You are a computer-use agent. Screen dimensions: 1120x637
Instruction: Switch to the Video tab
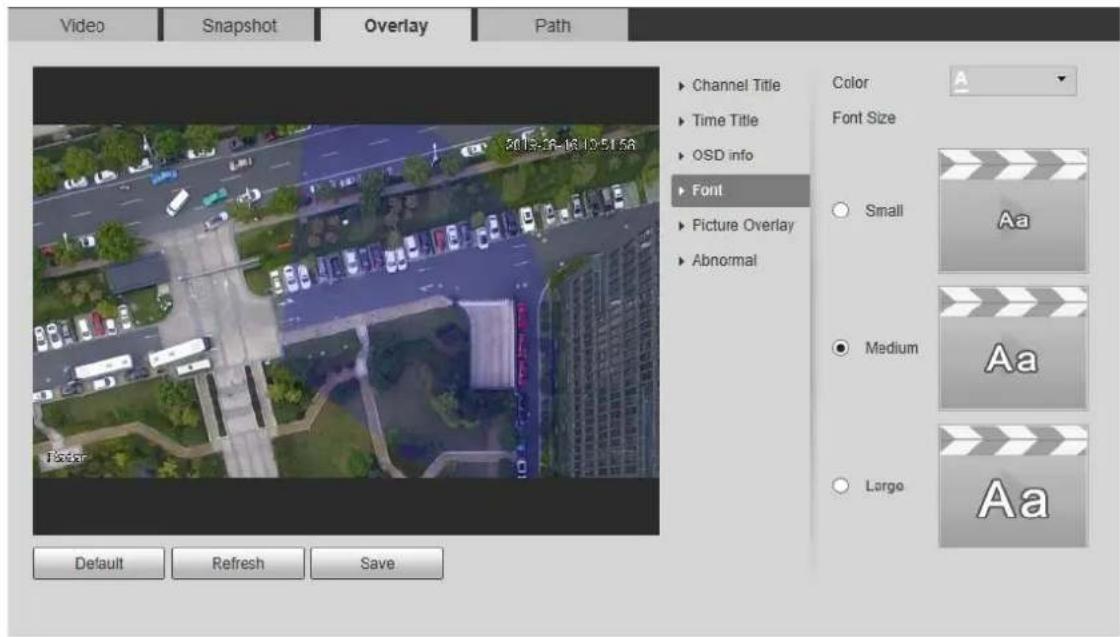[x=83, y=26]
